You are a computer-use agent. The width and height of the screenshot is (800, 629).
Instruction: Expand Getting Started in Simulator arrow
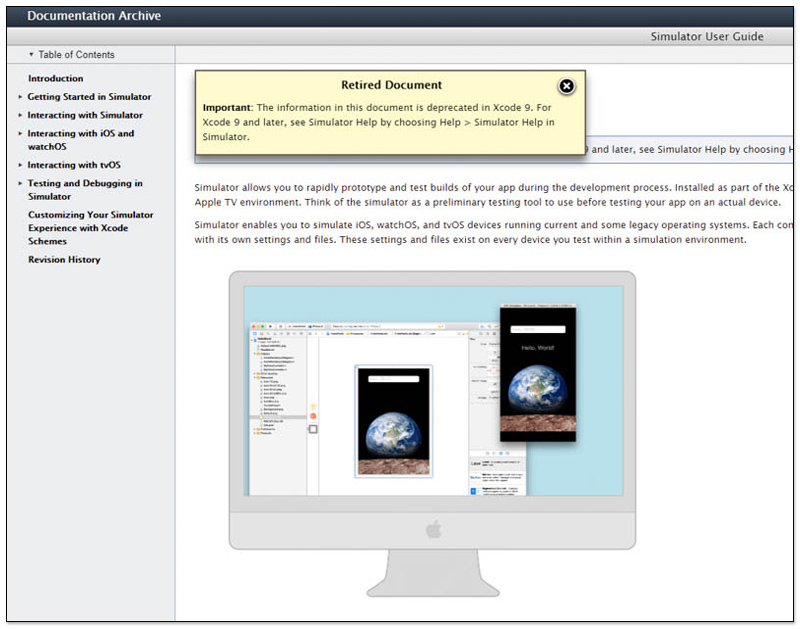click(20, 96)
